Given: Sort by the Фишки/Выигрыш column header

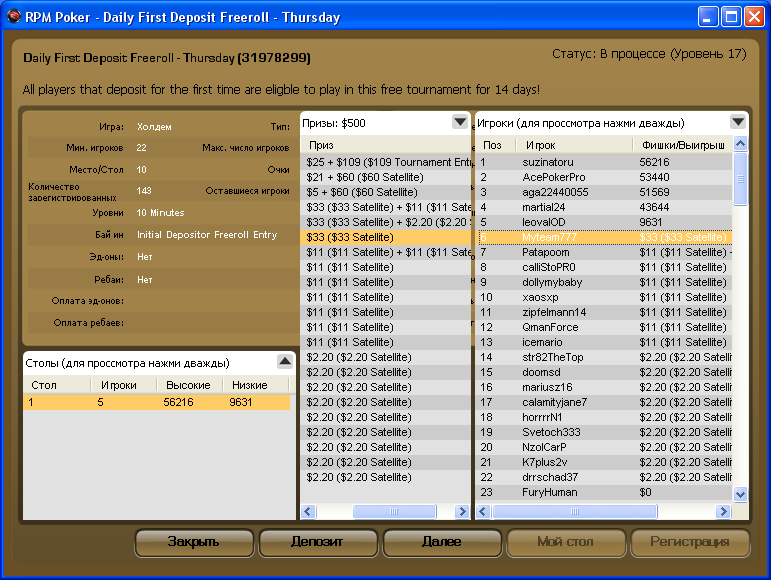Looking at the screenshot, I should [x=682, y=145].
